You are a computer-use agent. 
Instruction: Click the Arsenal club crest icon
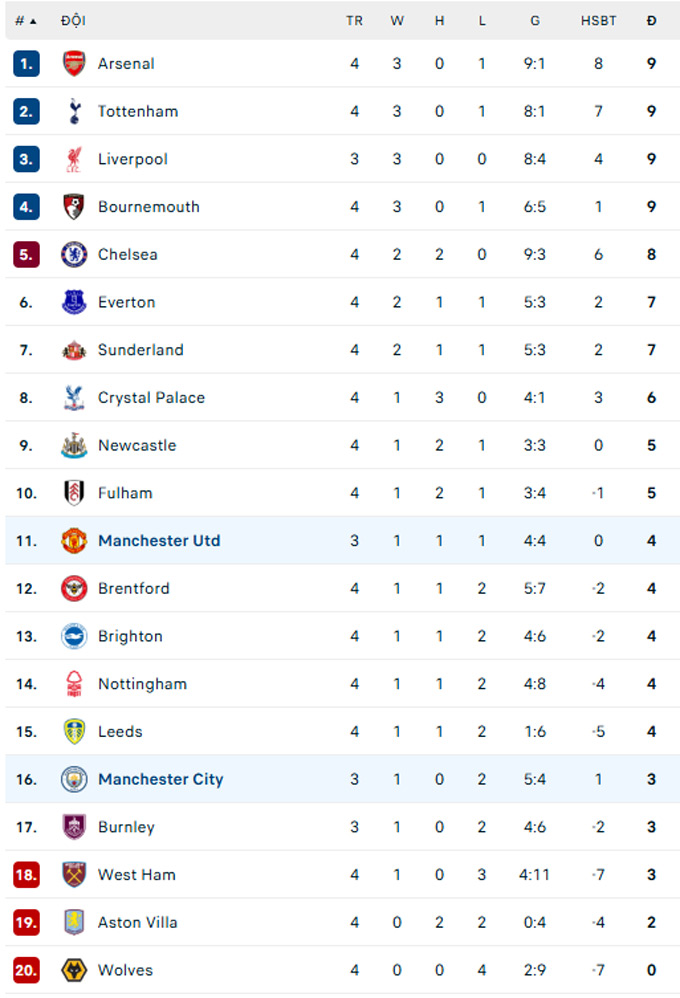pyautogui.click(x=74, y=63)
